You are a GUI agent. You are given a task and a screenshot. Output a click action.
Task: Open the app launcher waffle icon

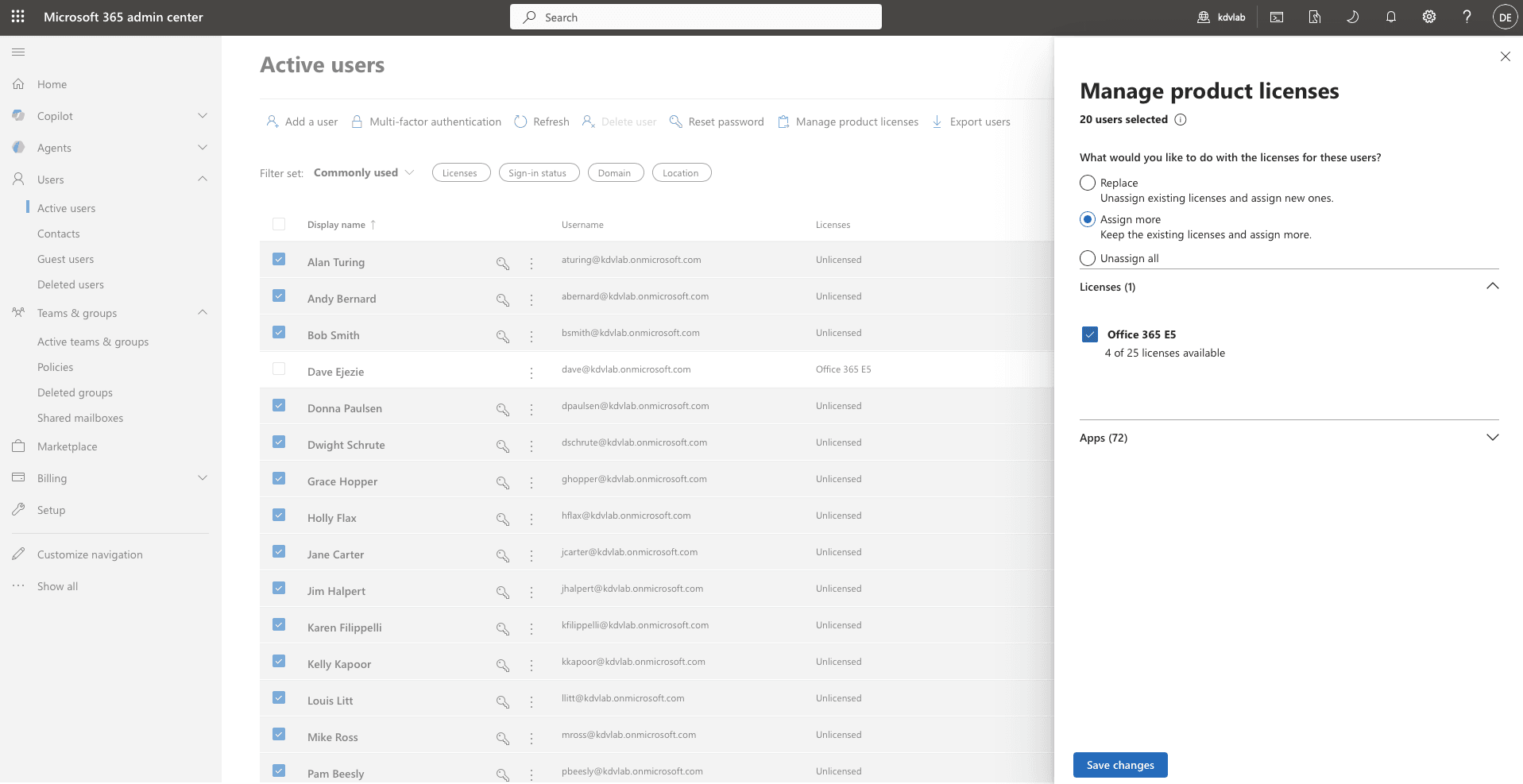(x=17, y=17)
